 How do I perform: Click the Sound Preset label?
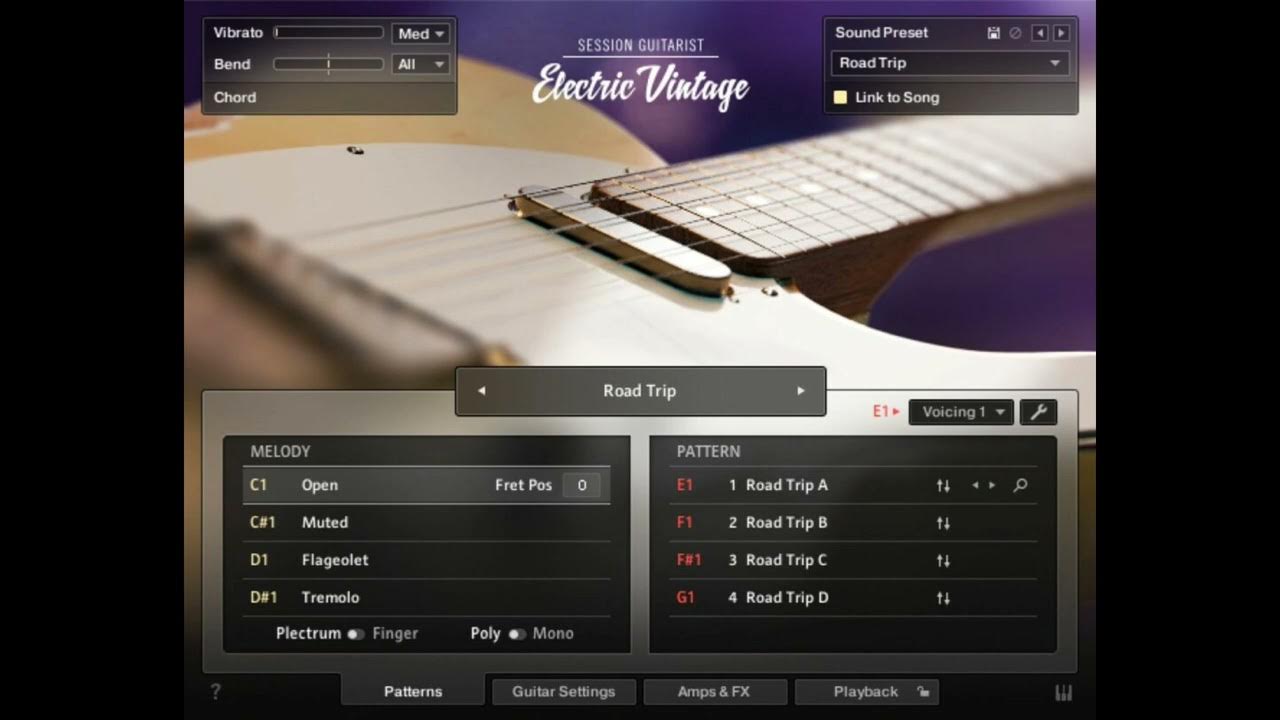882,32
